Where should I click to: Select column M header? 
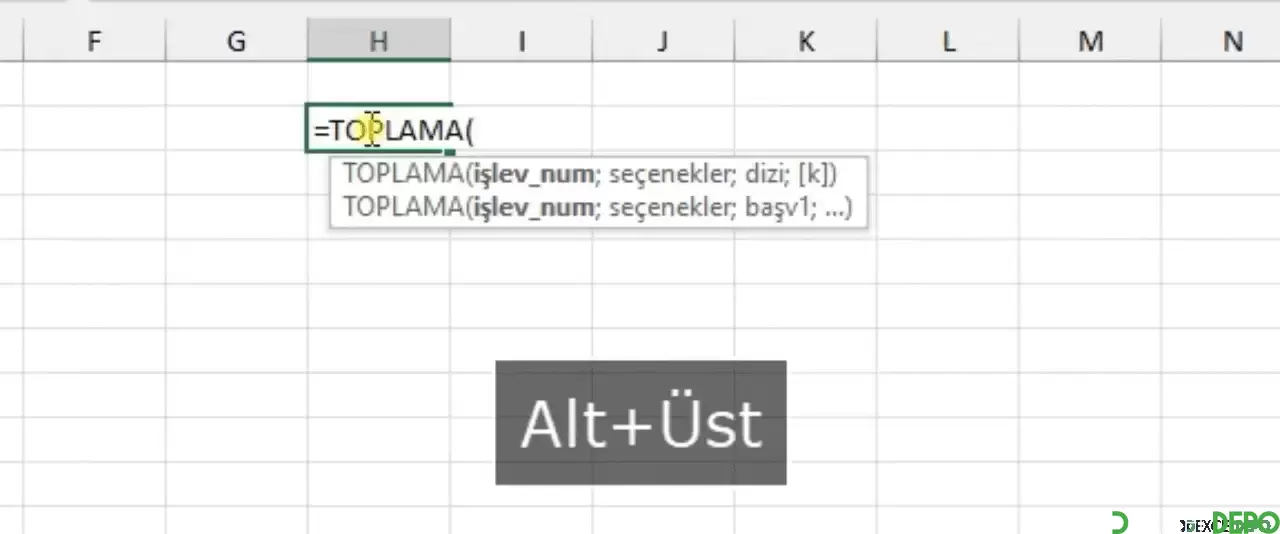[x=1090, y=41]
